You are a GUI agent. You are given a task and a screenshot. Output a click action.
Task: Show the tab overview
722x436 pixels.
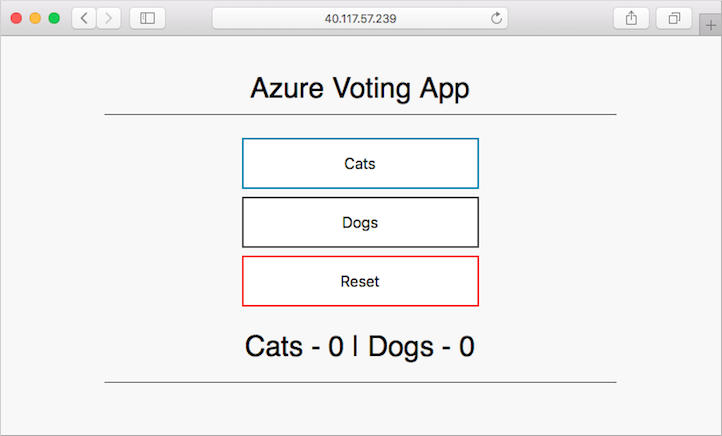coord(674,18)
